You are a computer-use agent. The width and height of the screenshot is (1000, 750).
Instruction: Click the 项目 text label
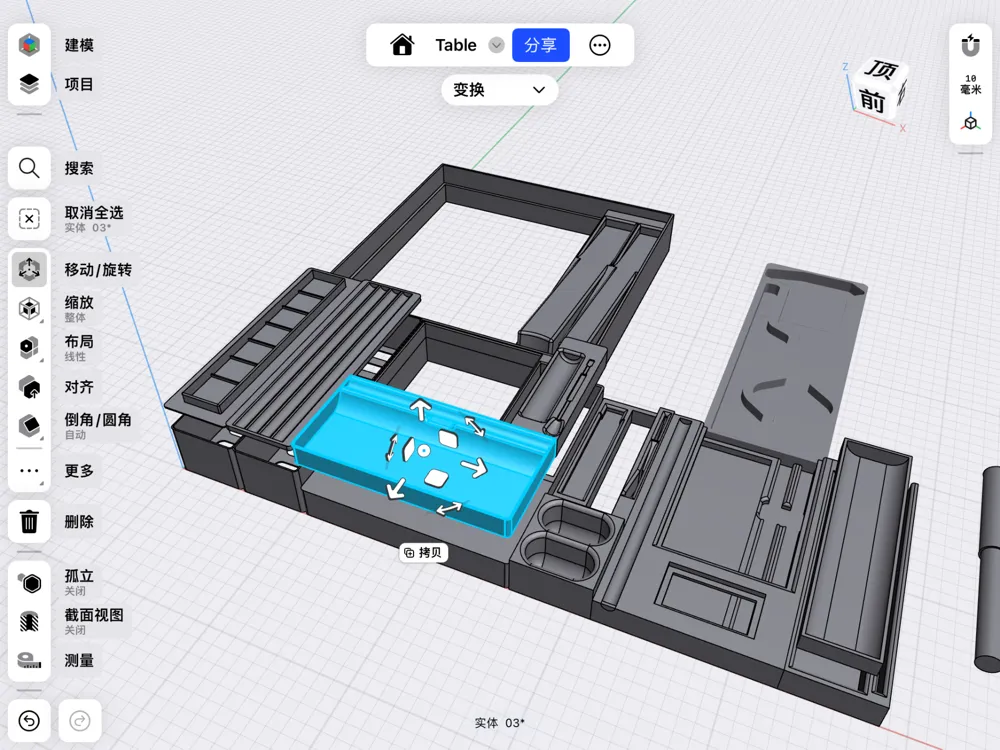[79, 84]
